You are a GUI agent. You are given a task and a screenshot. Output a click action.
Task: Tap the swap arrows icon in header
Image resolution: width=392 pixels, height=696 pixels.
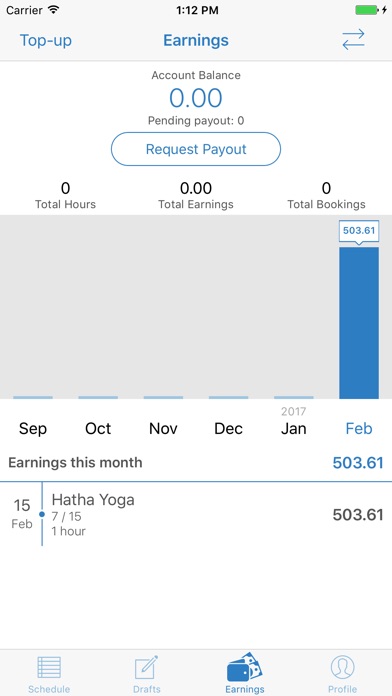point(353,40)
